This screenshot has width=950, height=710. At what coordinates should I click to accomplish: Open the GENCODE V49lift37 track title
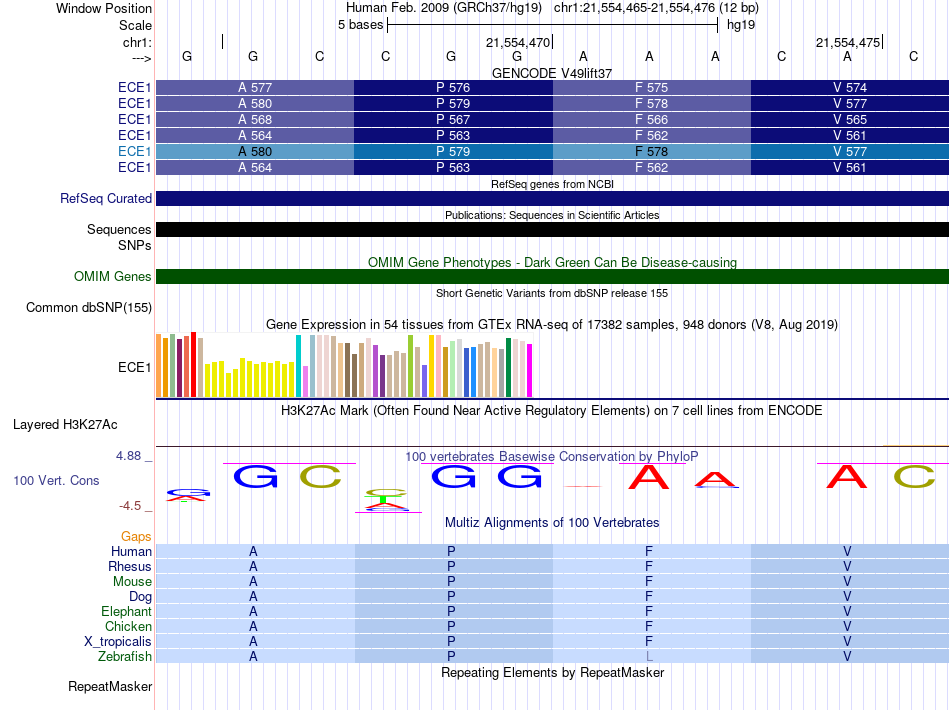pyautogui.click(x=552, y=73)
